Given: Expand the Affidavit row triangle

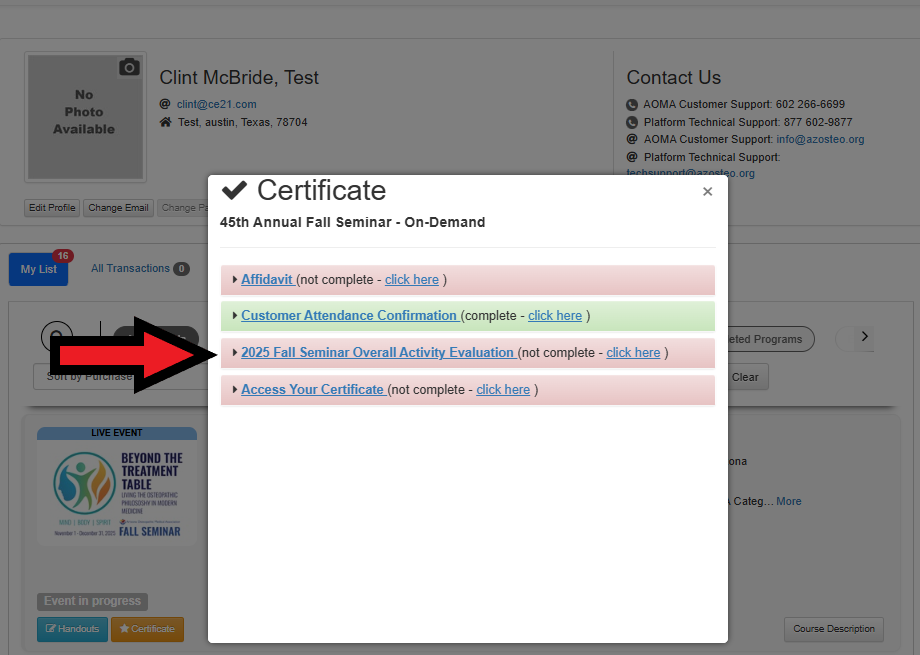Looking at the screenshot, I should [235, 280].
